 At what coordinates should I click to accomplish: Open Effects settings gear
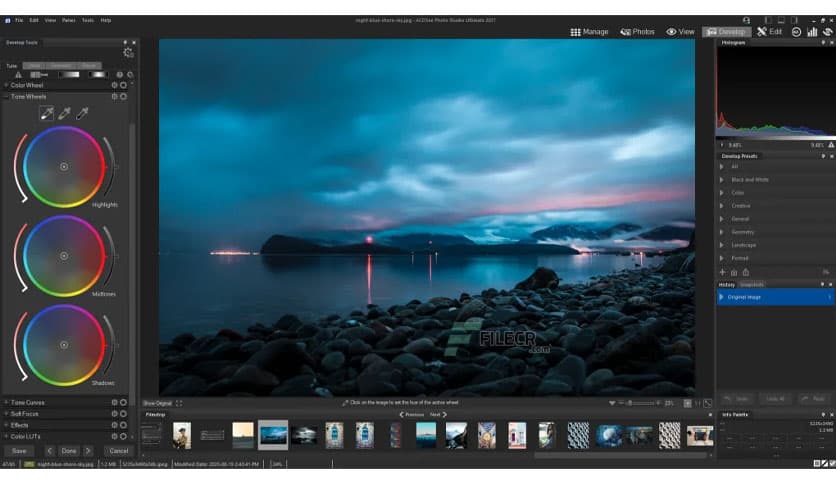pyautogui.click(x=114, y=425)
